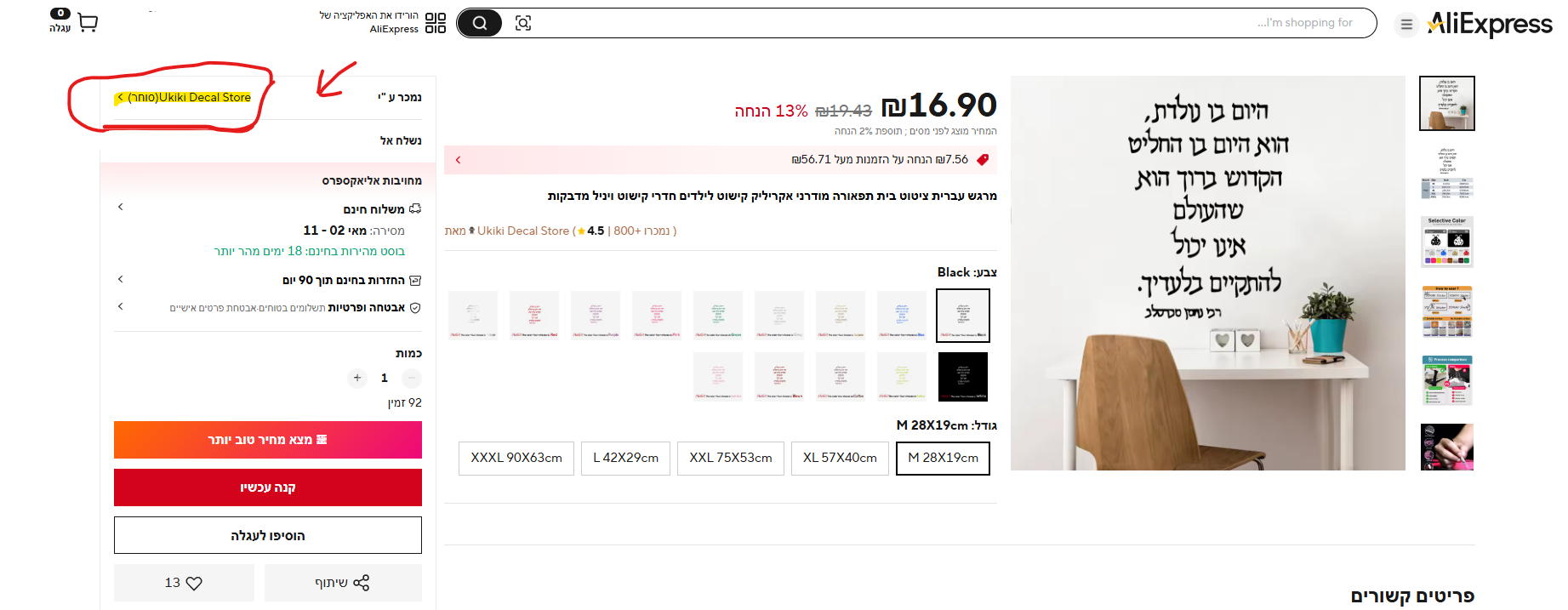Viewport: 1568px width, 610px height.
Task: Select the white-on-black color swatch
Action: point(962,376)
